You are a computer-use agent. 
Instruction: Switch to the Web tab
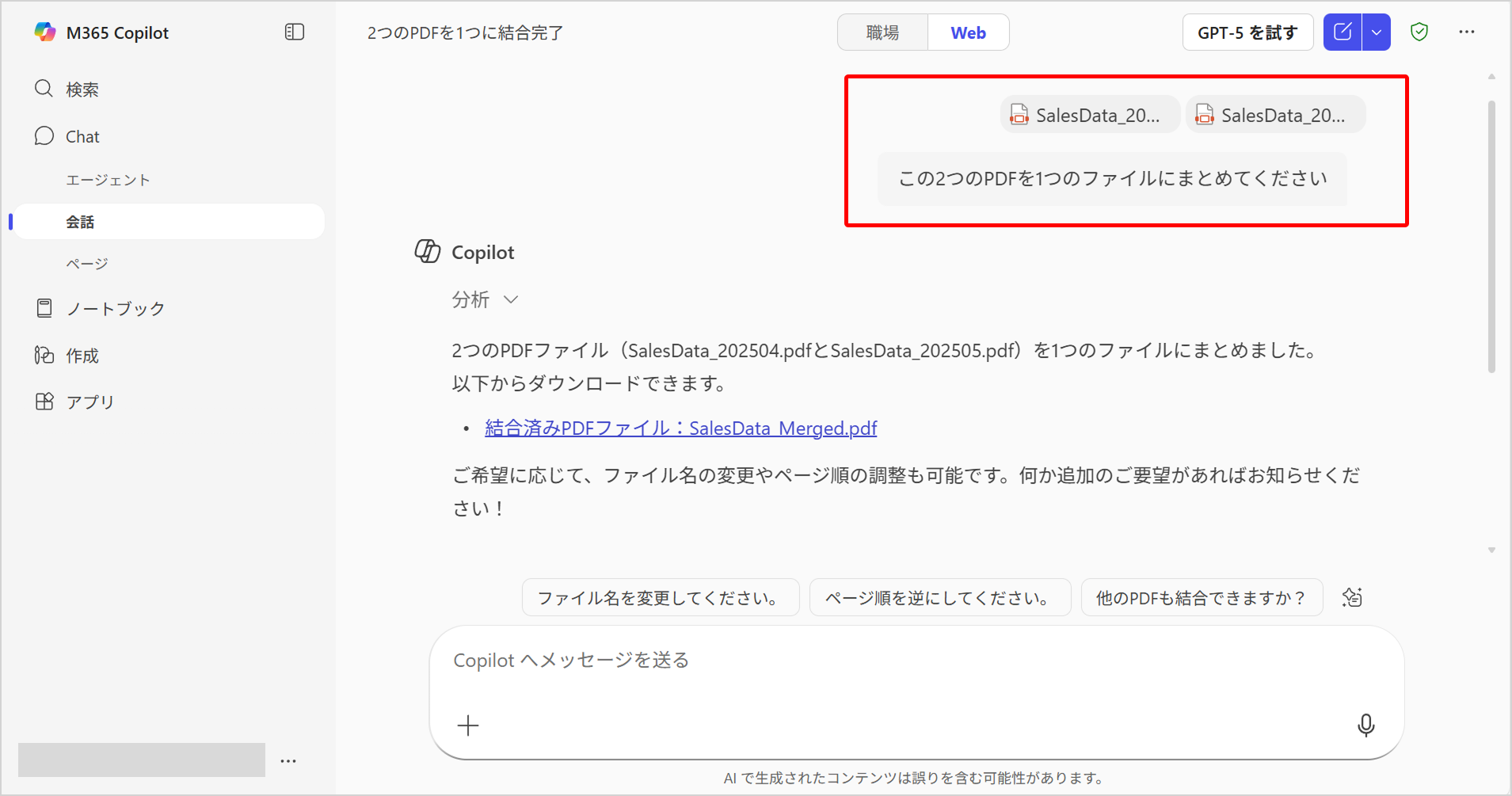[968, 32]
